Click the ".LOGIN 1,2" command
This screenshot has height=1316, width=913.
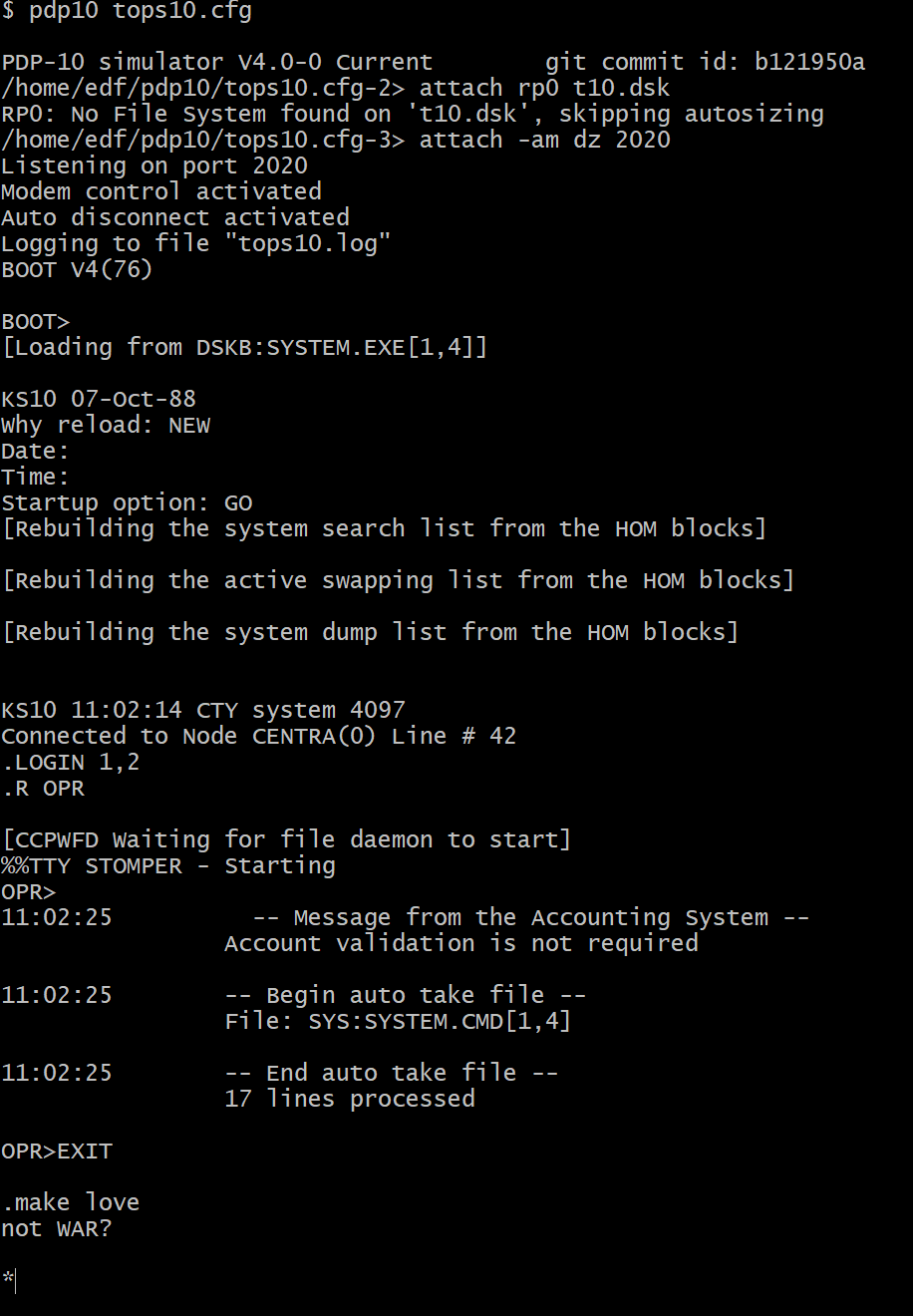[x=71, y=763]
